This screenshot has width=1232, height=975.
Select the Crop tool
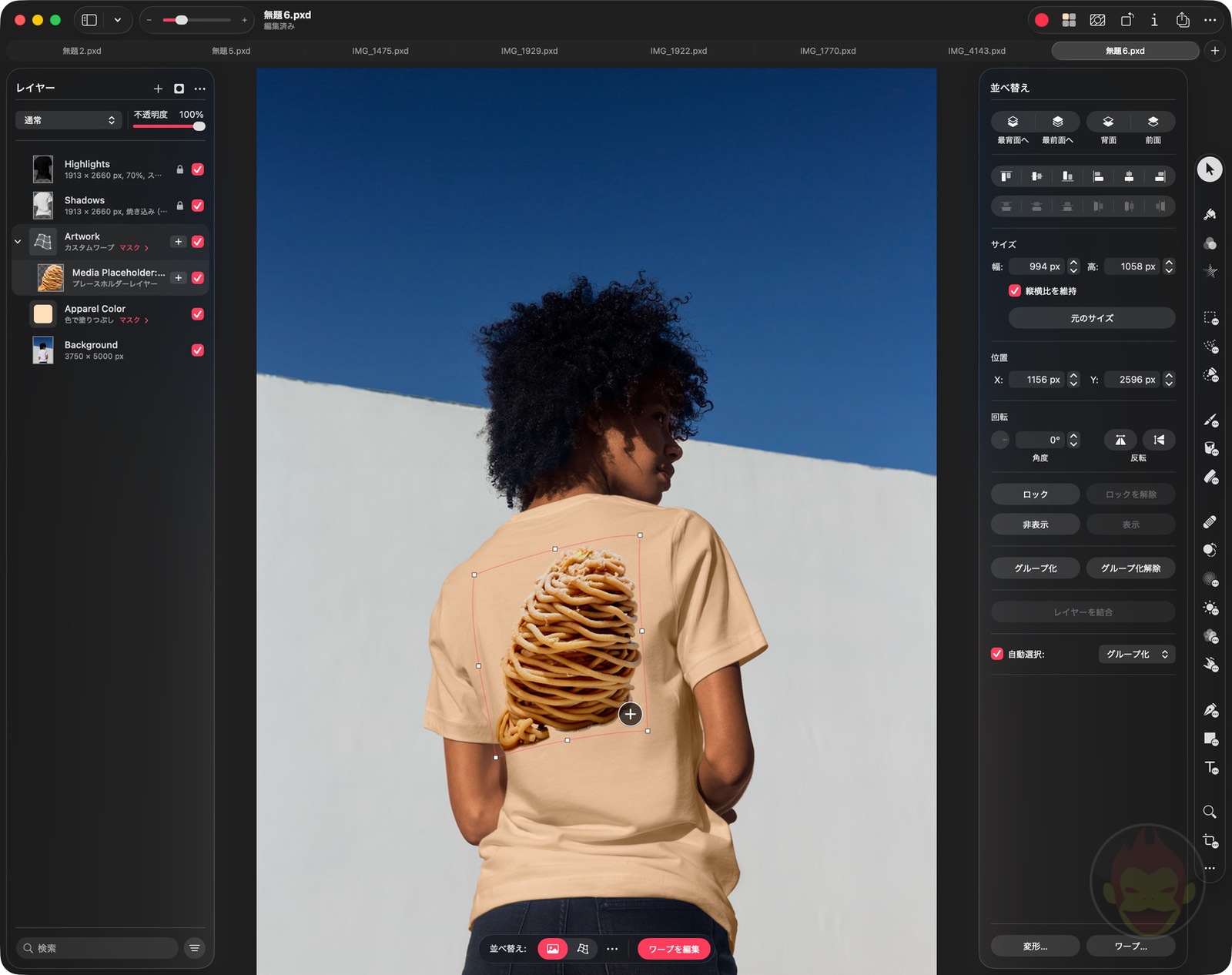click(x=1210, y=840)
